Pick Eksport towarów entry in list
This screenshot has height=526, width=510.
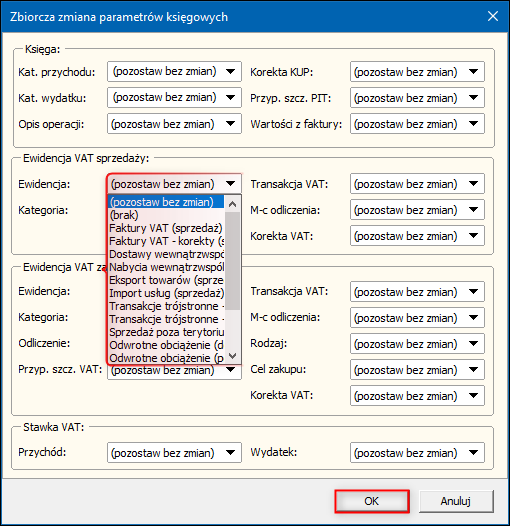(167, 280)
